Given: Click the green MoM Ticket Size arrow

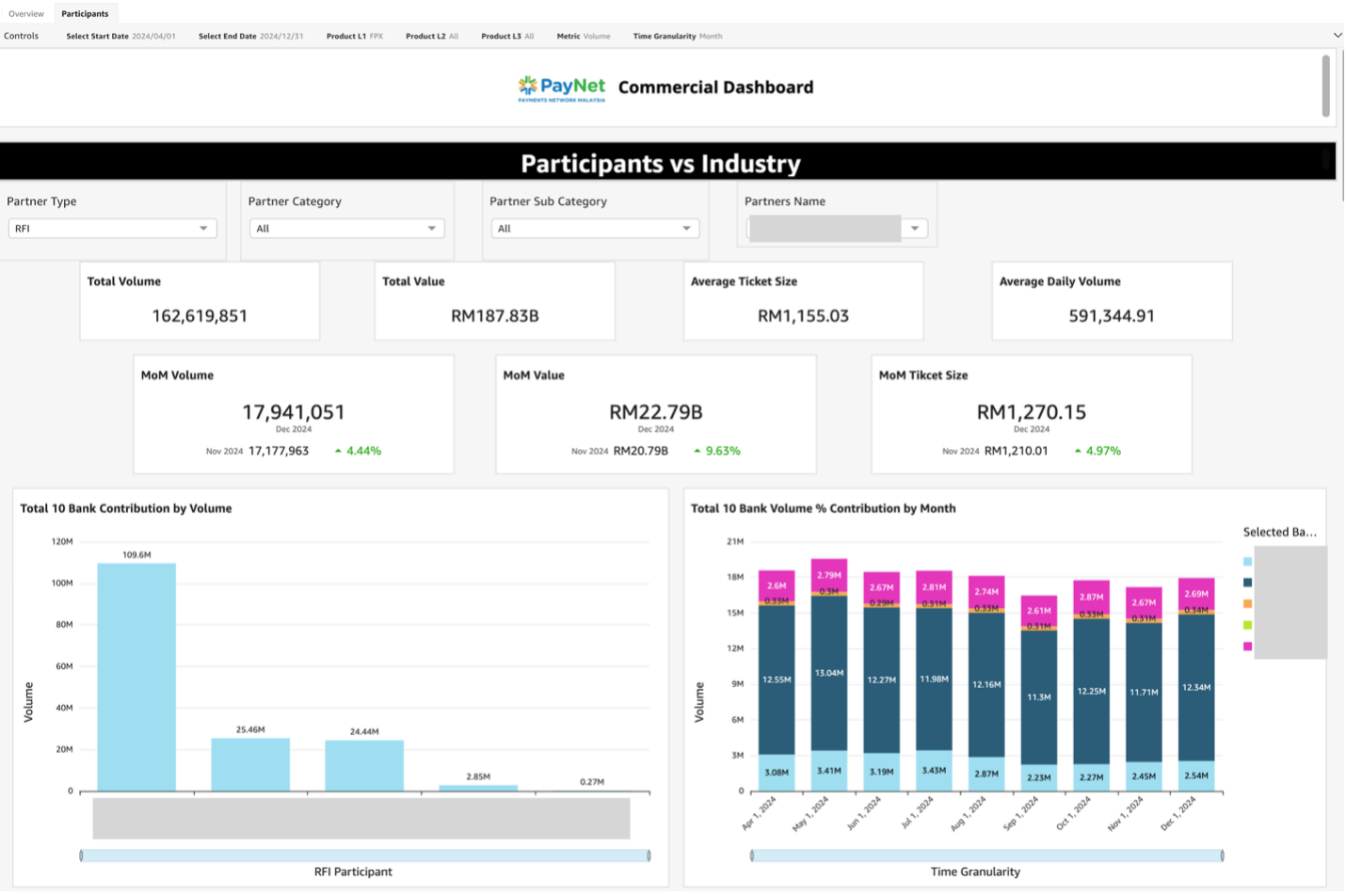Looking at the screenshot, I should pos(1078,451).
